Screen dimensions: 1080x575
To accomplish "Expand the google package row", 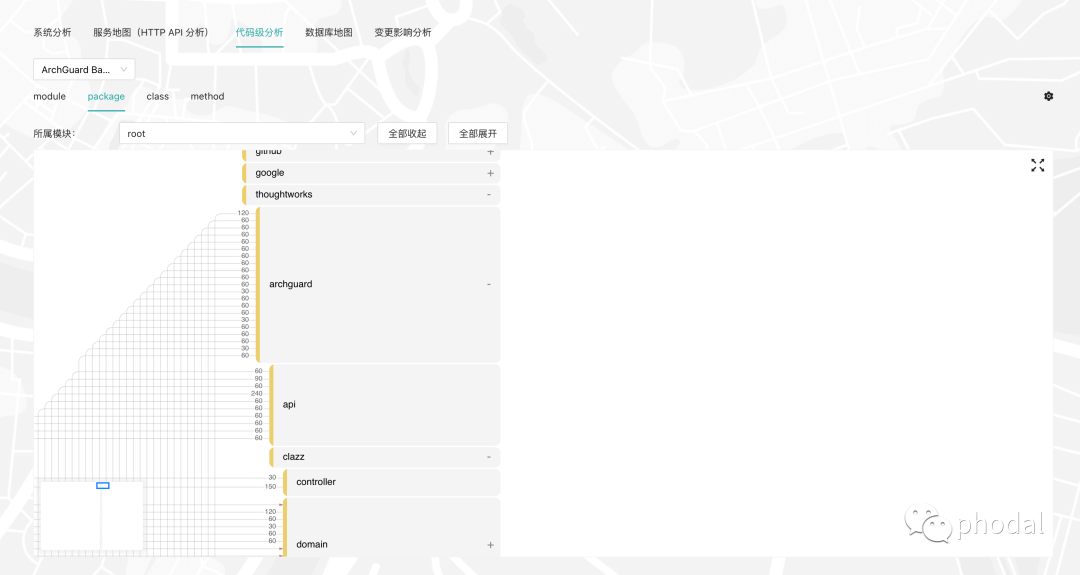I will 490,174.
